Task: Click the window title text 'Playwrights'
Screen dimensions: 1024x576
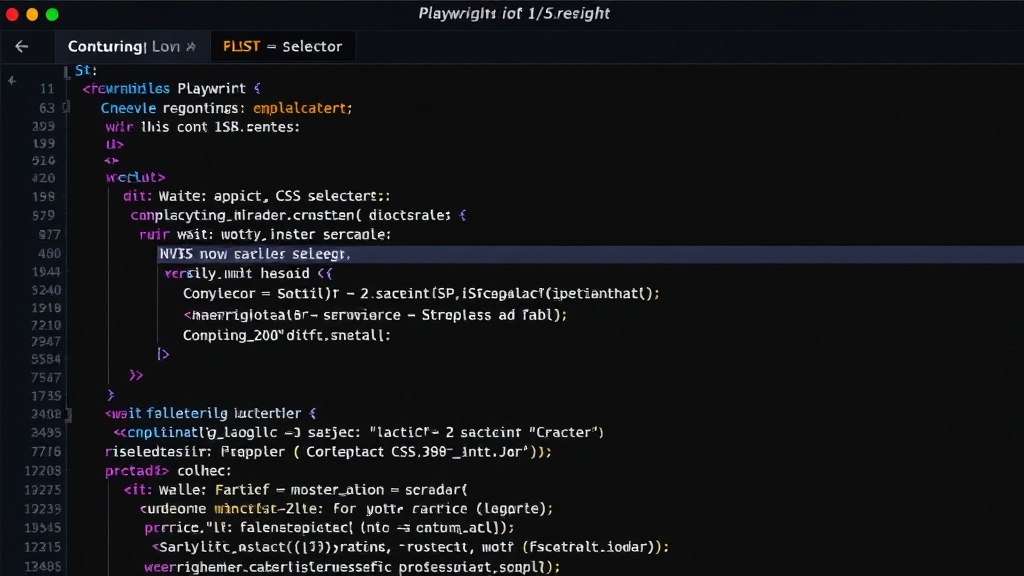Action: 456,13
